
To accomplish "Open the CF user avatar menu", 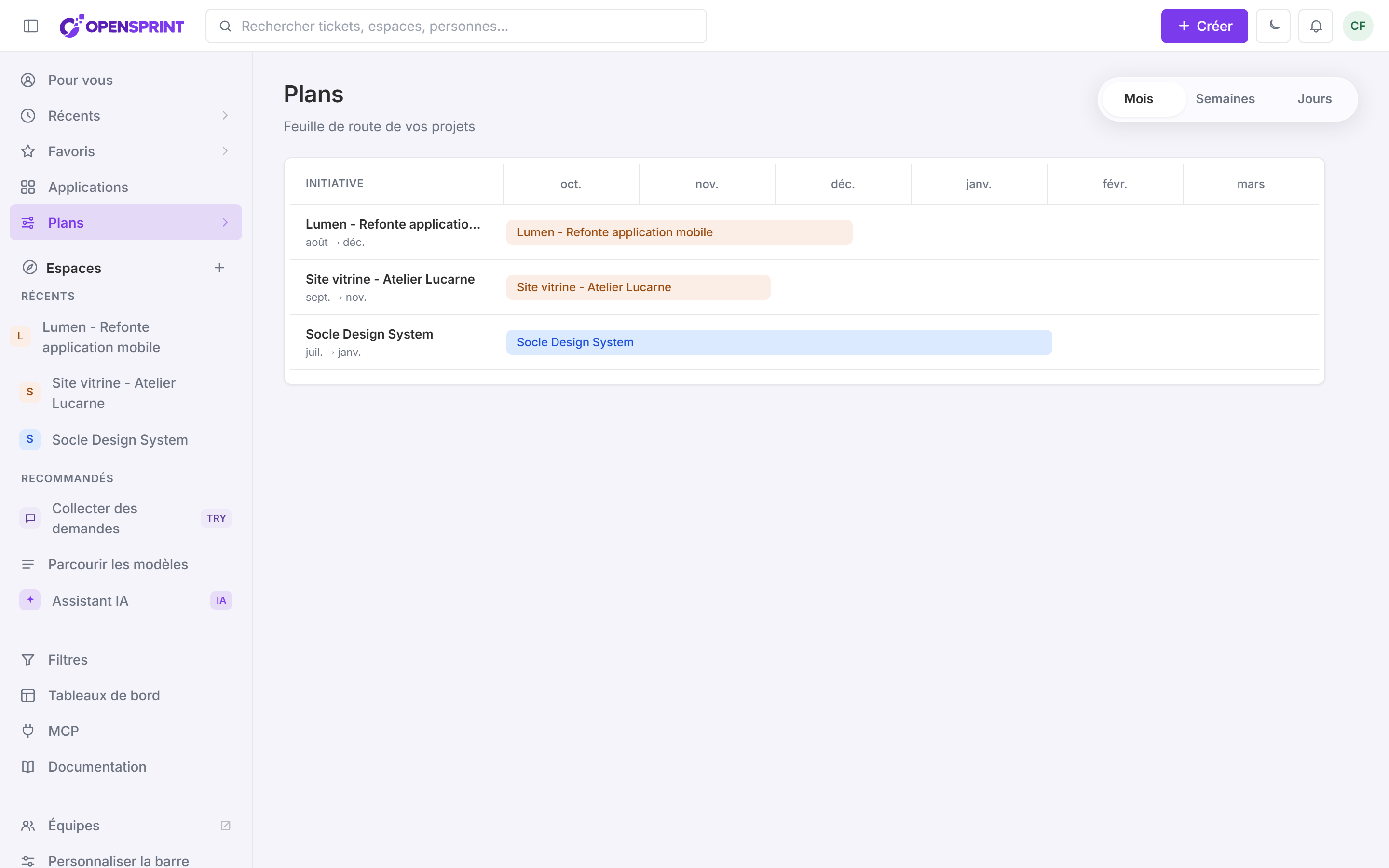I will [1358, 26].
